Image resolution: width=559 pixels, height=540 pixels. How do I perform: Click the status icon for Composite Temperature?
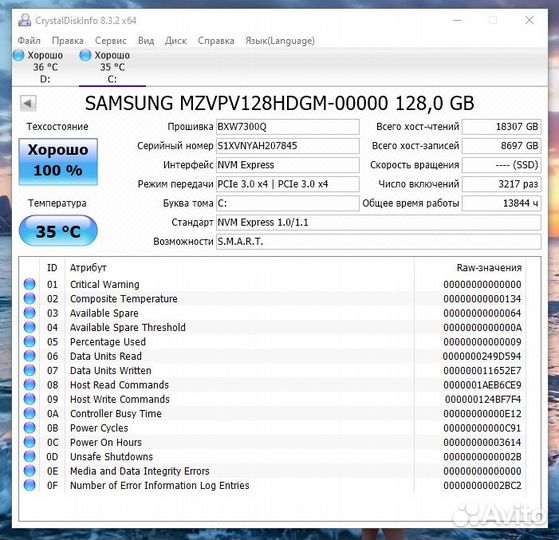30,298
